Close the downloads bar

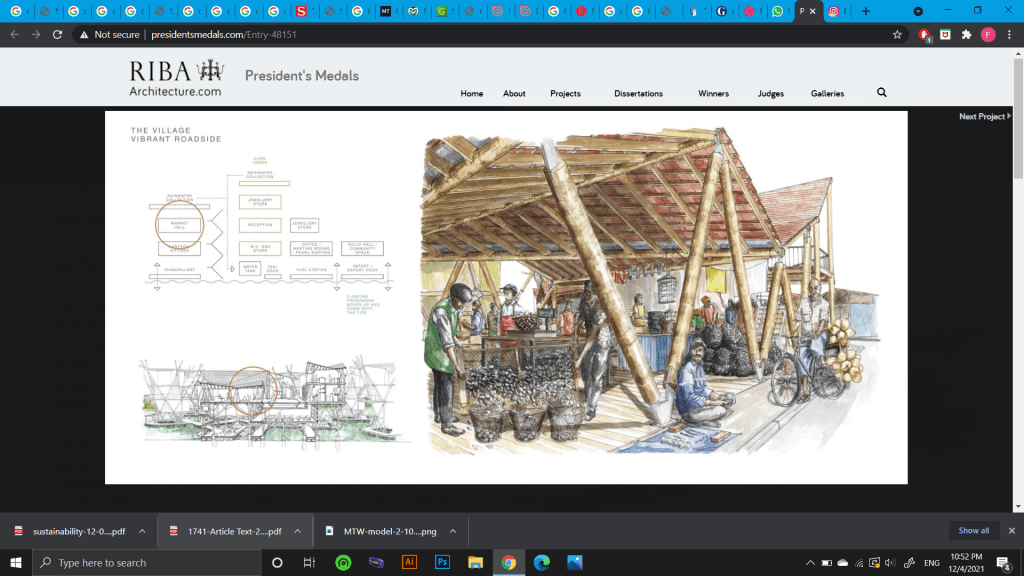click(x=1011, y=531)
